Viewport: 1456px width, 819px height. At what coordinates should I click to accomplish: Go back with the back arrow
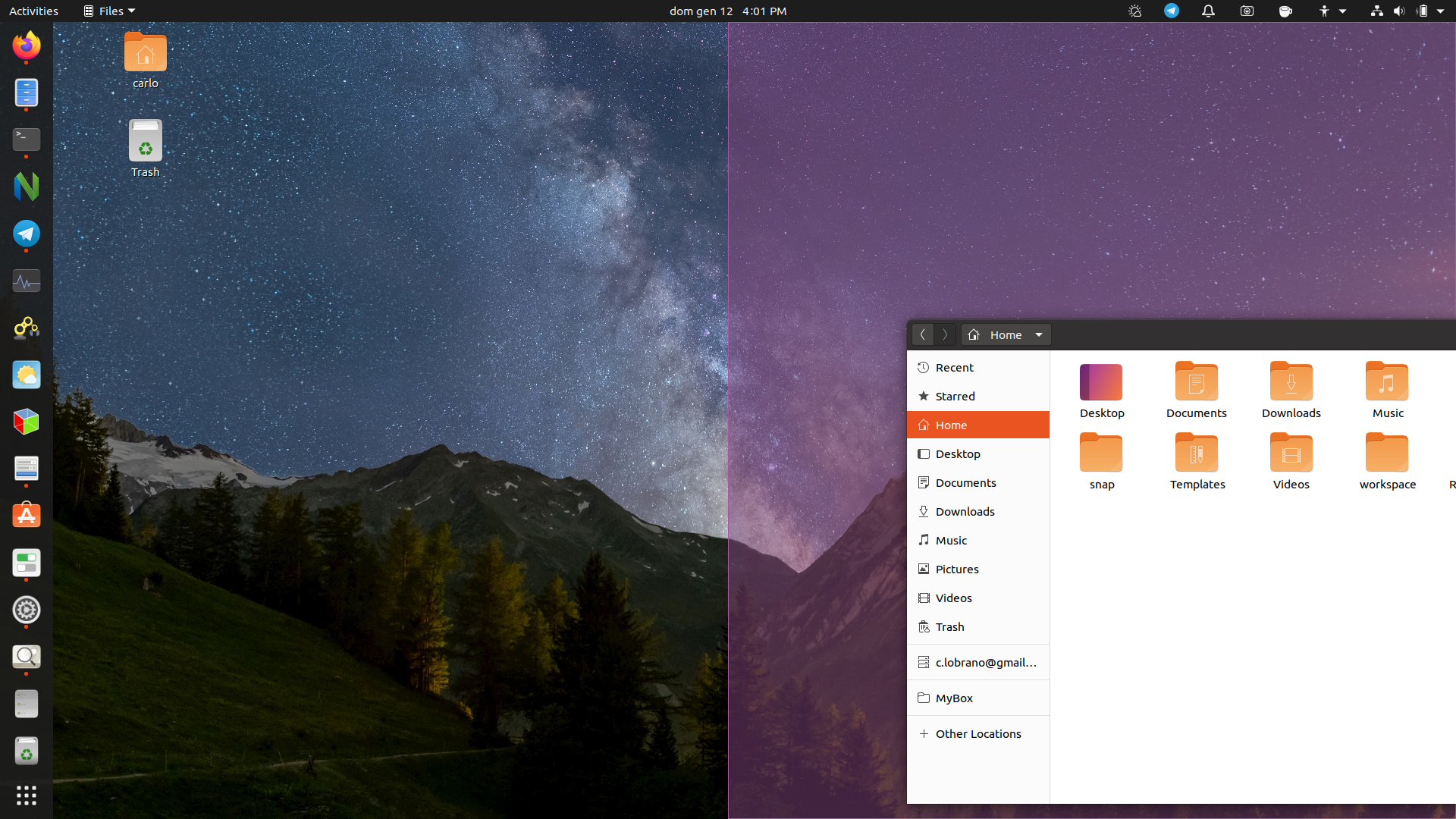(922, 334)
